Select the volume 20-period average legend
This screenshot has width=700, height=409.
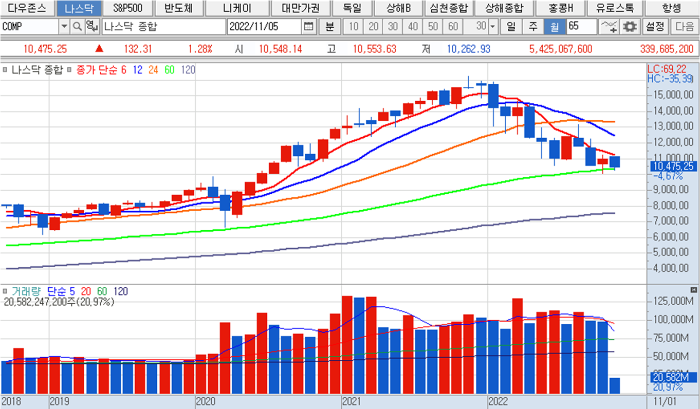(86, 291)
